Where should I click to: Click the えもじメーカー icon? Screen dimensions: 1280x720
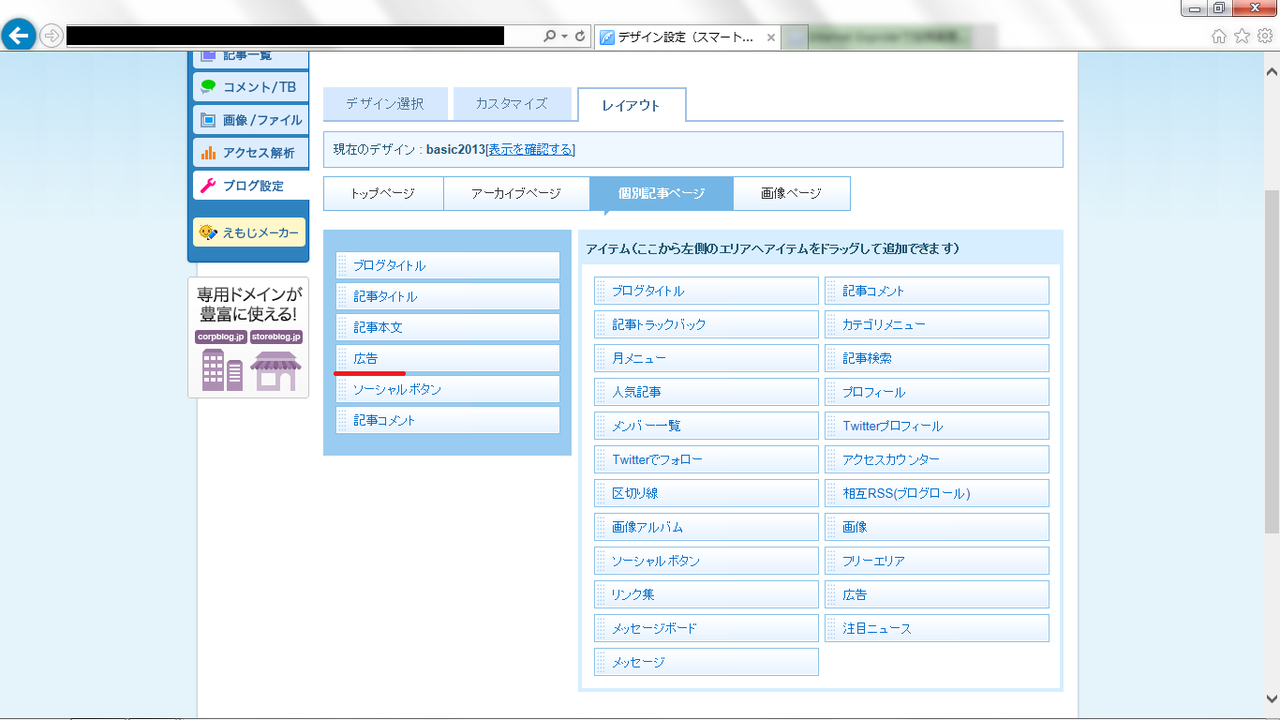(x=208, y=232)
